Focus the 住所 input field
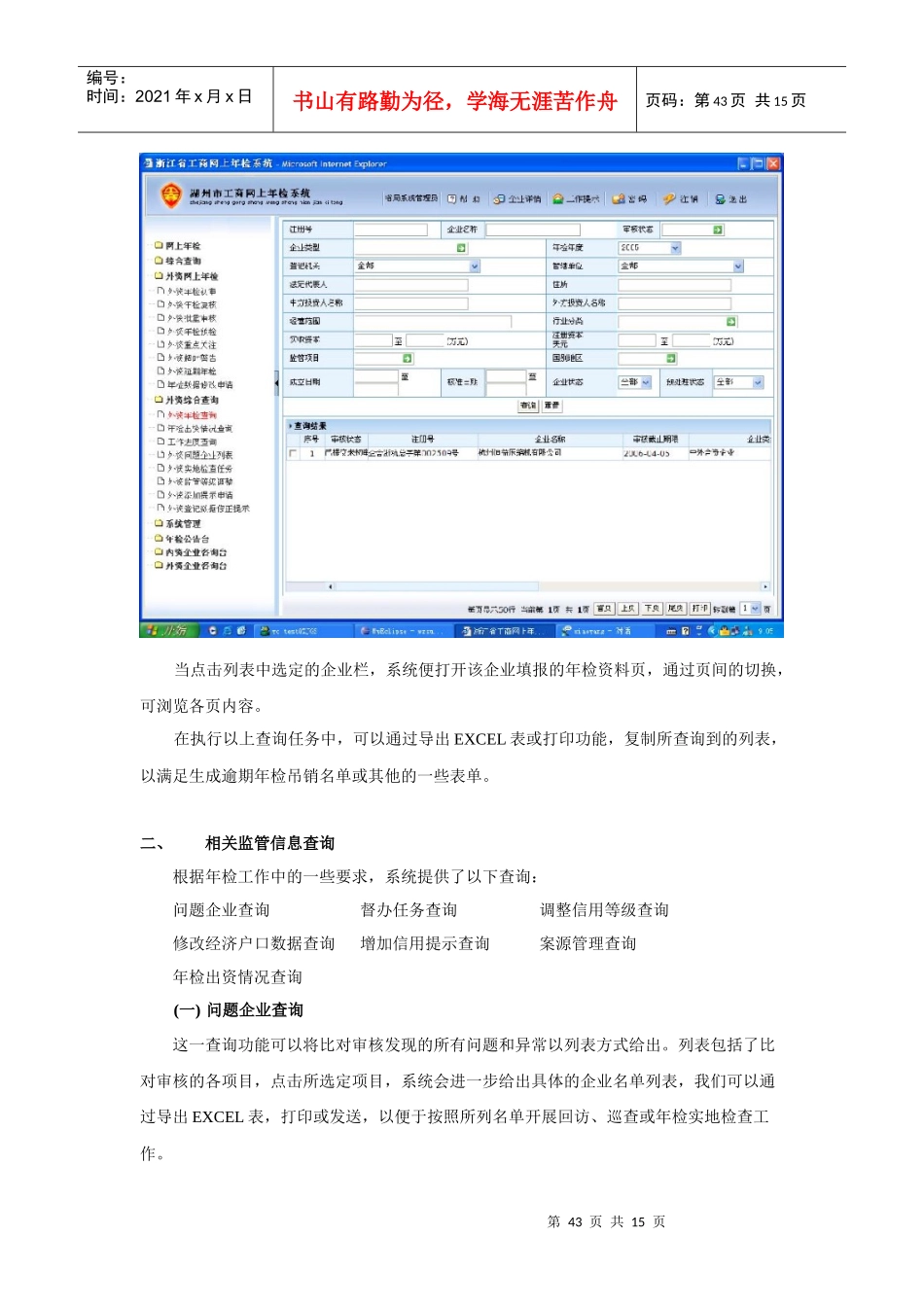 674,285
